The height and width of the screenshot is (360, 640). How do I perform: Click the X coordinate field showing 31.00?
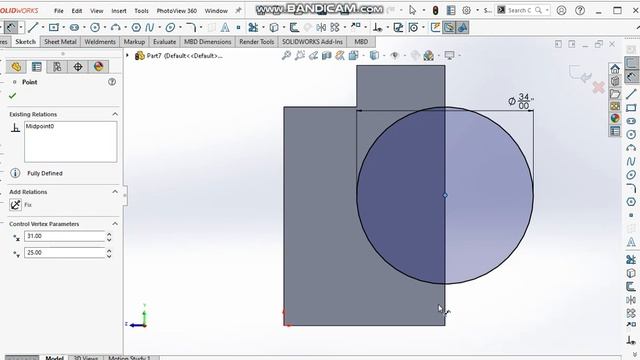64,236
